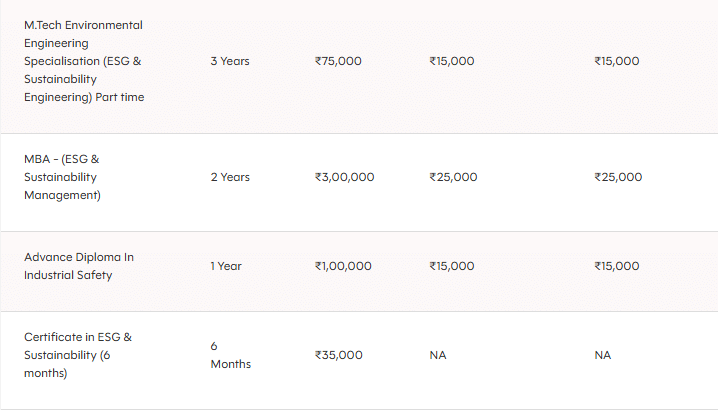Click the ₹1,00,000 fee amount
The width and height of the screenshot is (718, 410).
(x=343, y=266)
